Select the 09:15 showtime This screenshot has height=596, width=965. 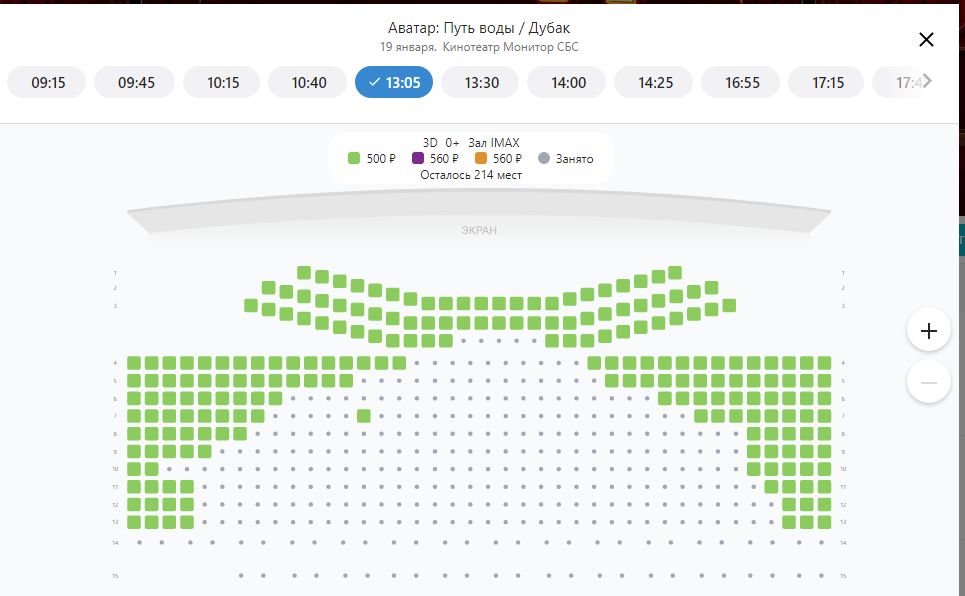(48, 83)
